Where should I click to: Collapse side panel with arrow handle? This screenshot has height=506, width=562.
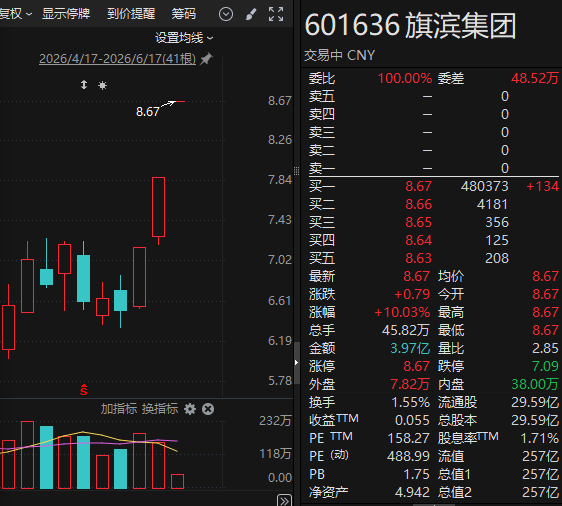tap(296, 362)
